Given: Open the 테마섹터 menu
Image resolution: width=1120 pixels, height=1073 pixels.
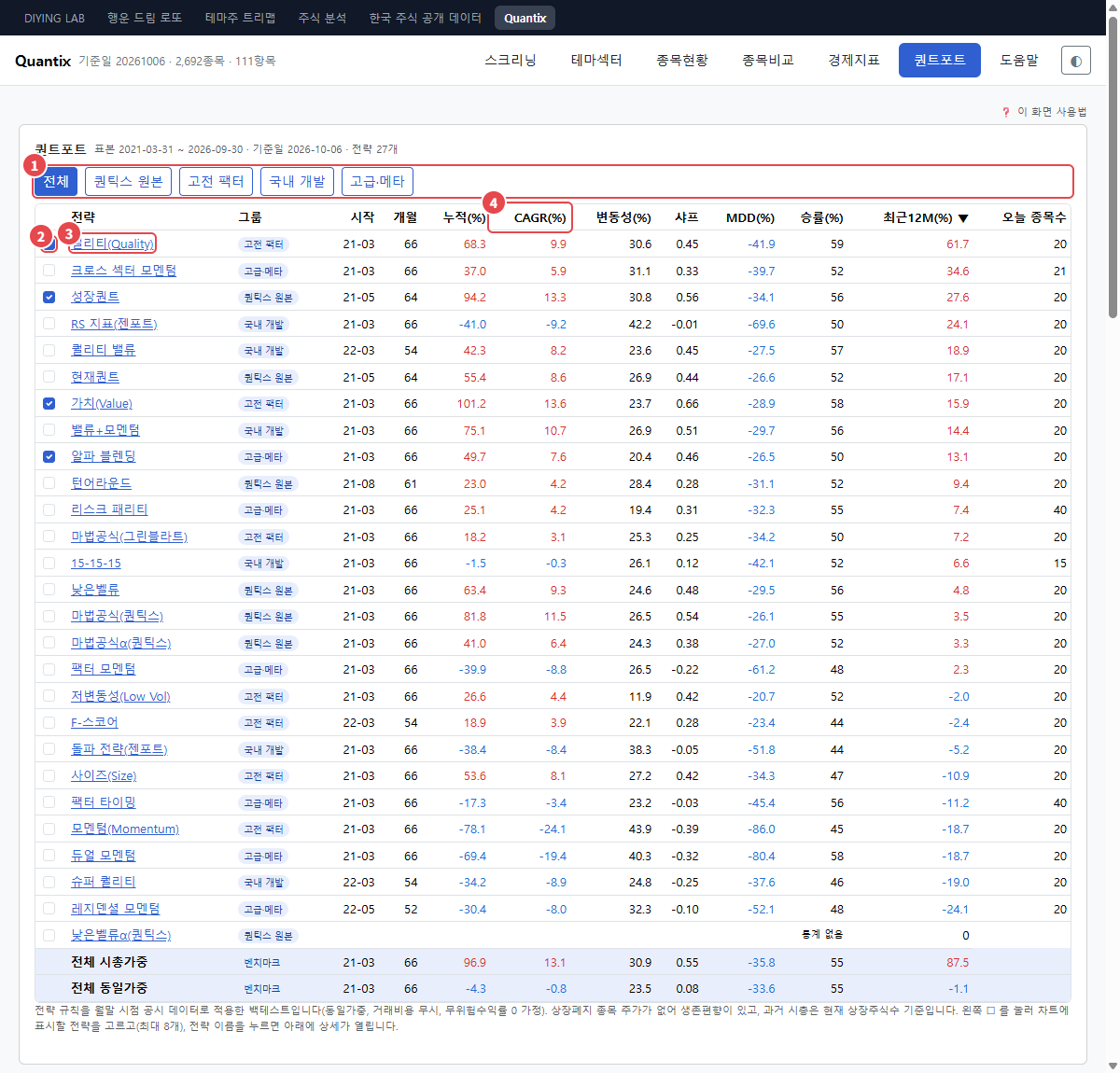Looking at the screenshot, I should tap(596, 61).
